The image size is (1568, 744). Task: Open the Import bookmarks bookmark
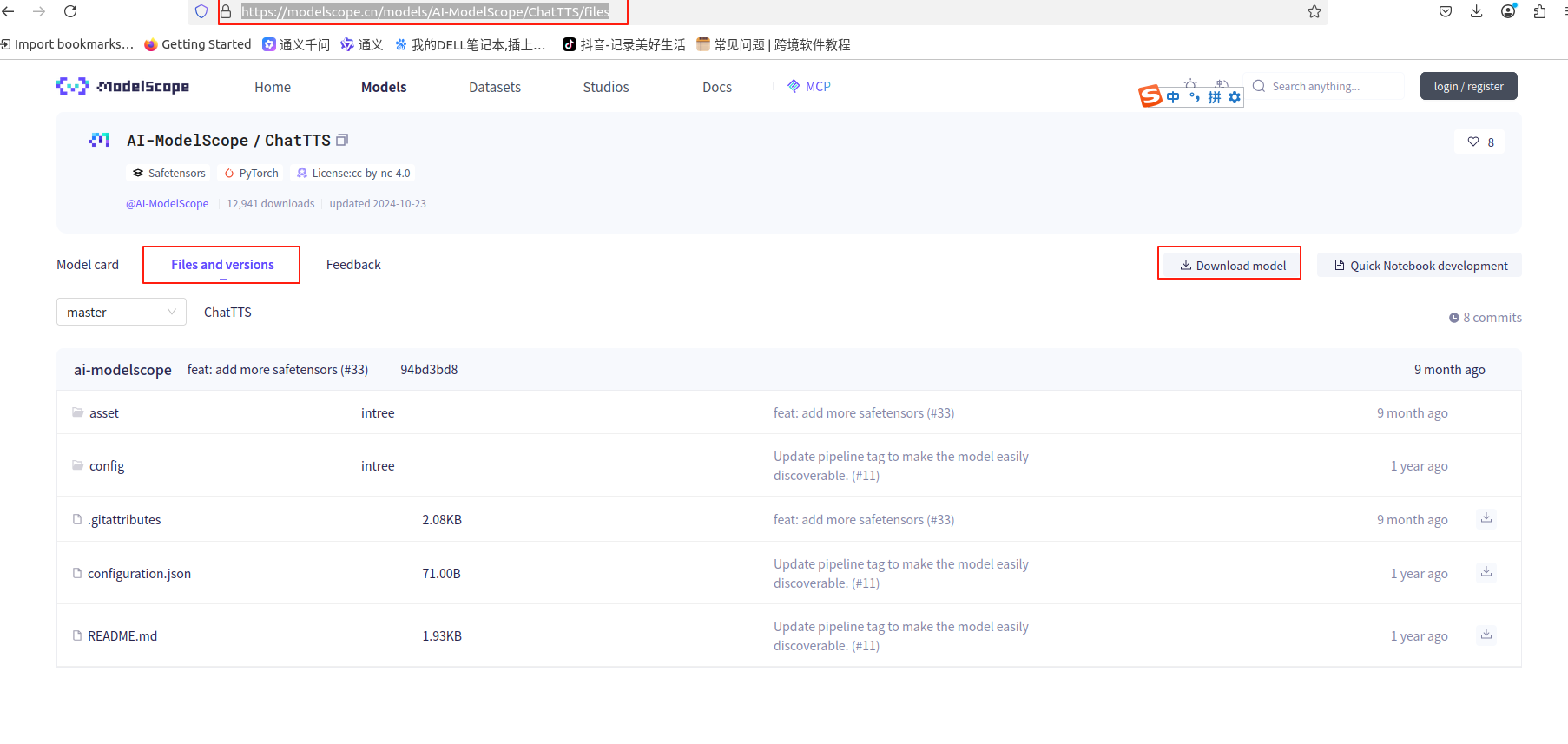[x=67, y=44]
